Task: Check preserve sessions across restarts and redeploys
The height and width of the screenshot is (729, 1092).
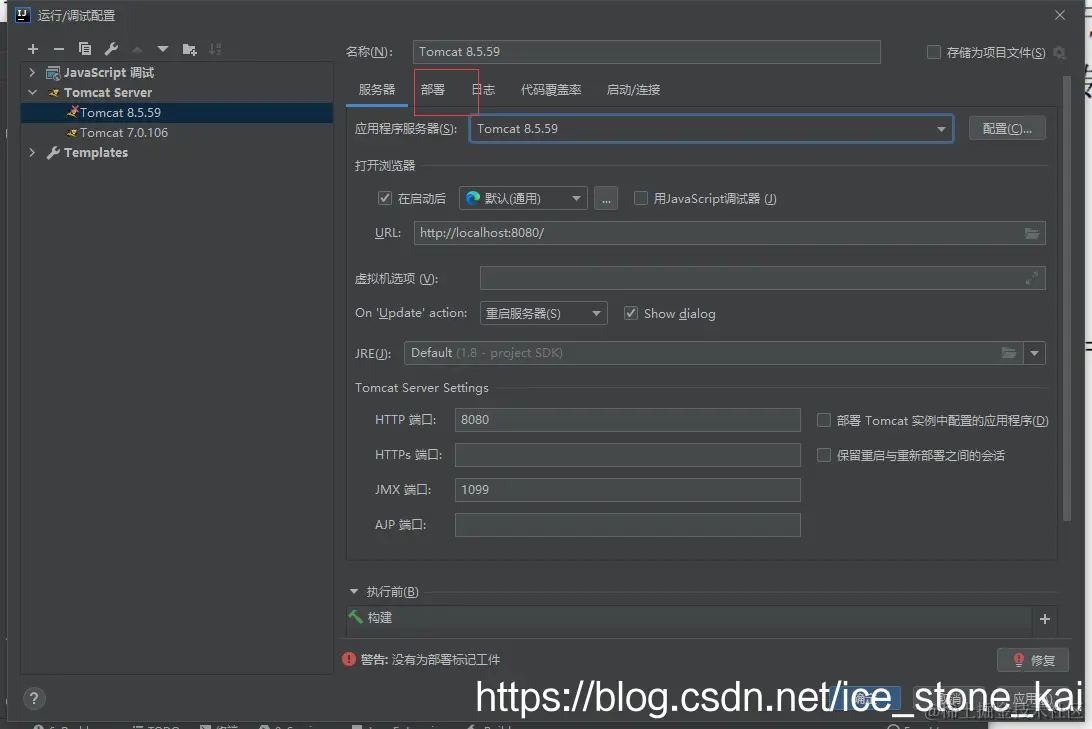Action: (x=824, y=455)
